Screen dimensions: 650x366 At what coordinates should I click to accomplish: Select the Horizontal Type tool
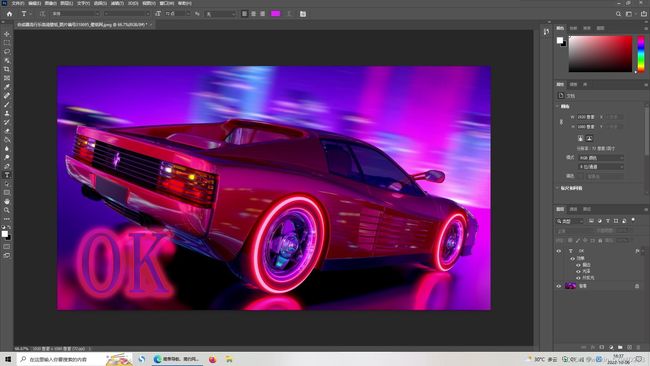(7, 175)
